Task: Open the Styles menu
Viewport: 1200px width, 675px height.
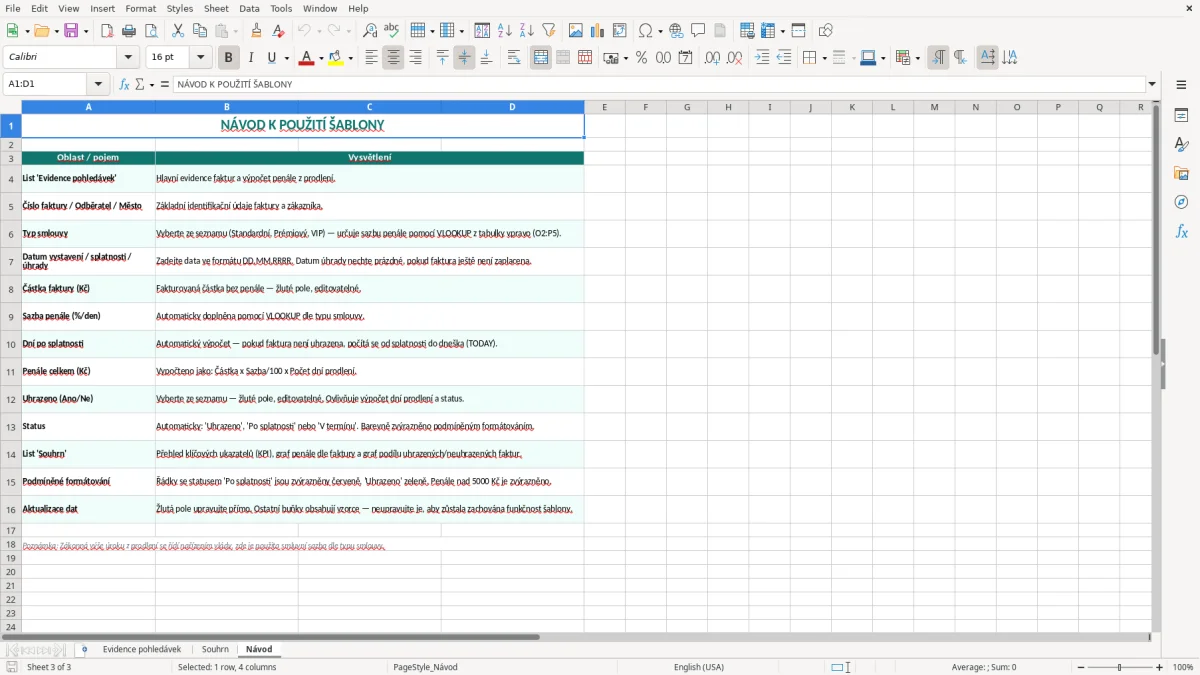Action: [x=180, y=8]
